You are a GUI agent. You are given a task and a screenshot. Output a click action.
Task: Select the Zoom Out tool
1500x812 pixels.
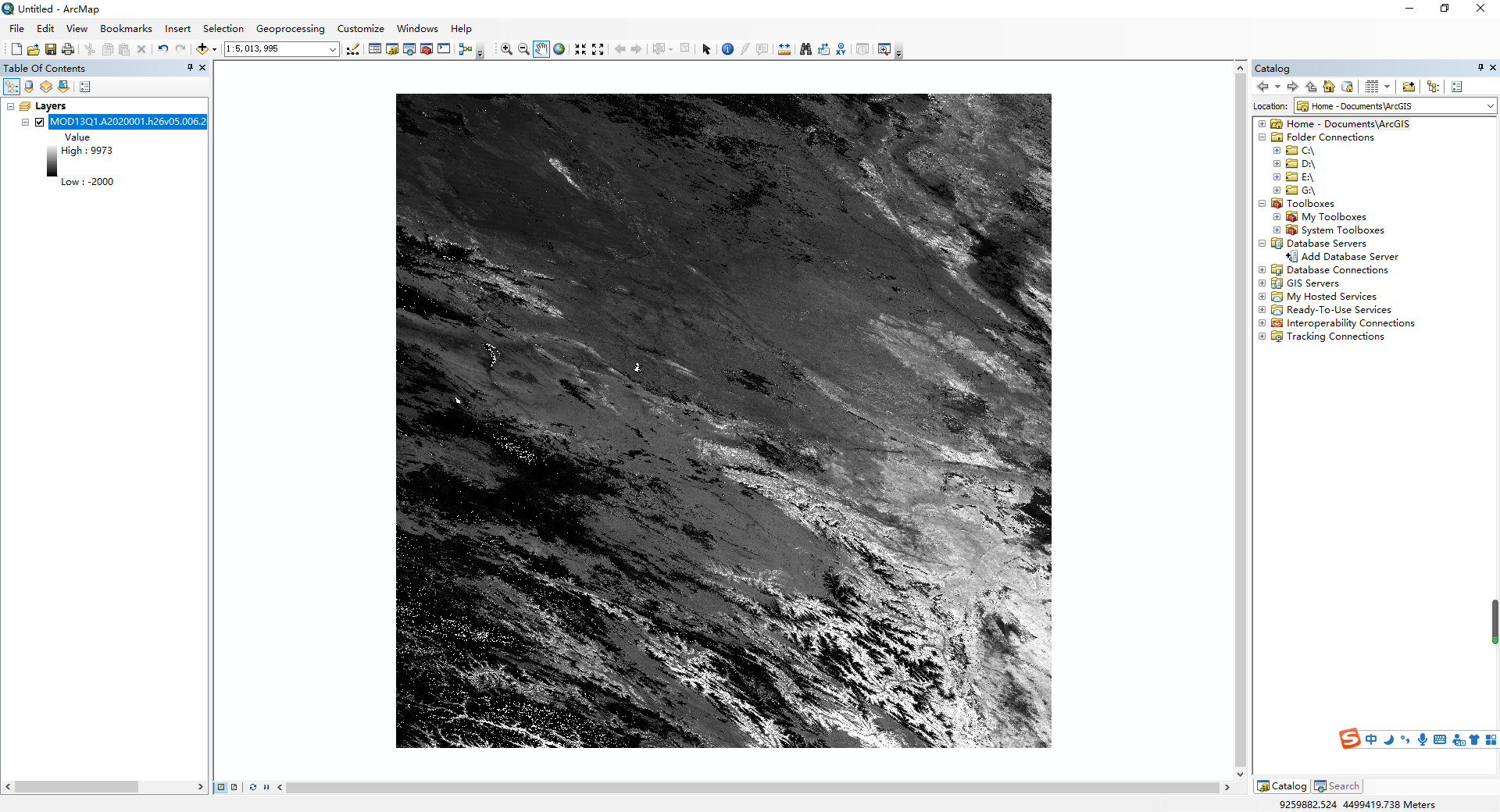[x=523, y=49]
